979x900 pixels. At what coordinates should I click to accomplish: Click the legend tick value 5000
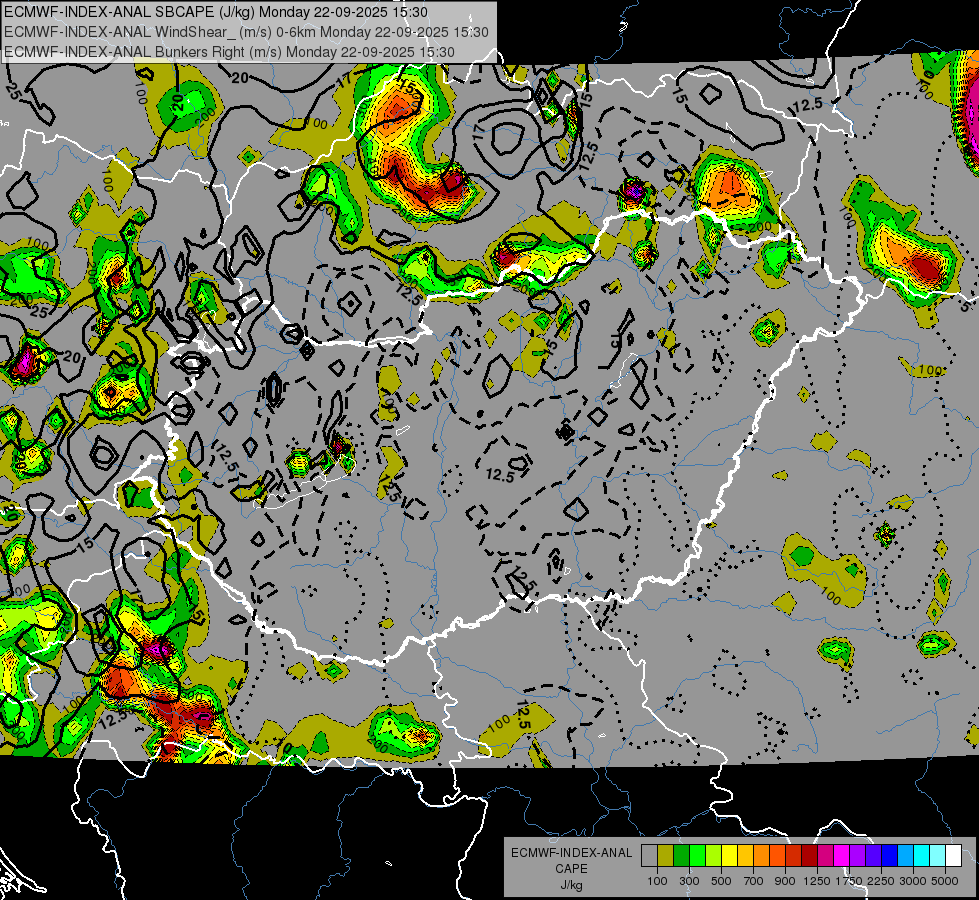(945, 881)
